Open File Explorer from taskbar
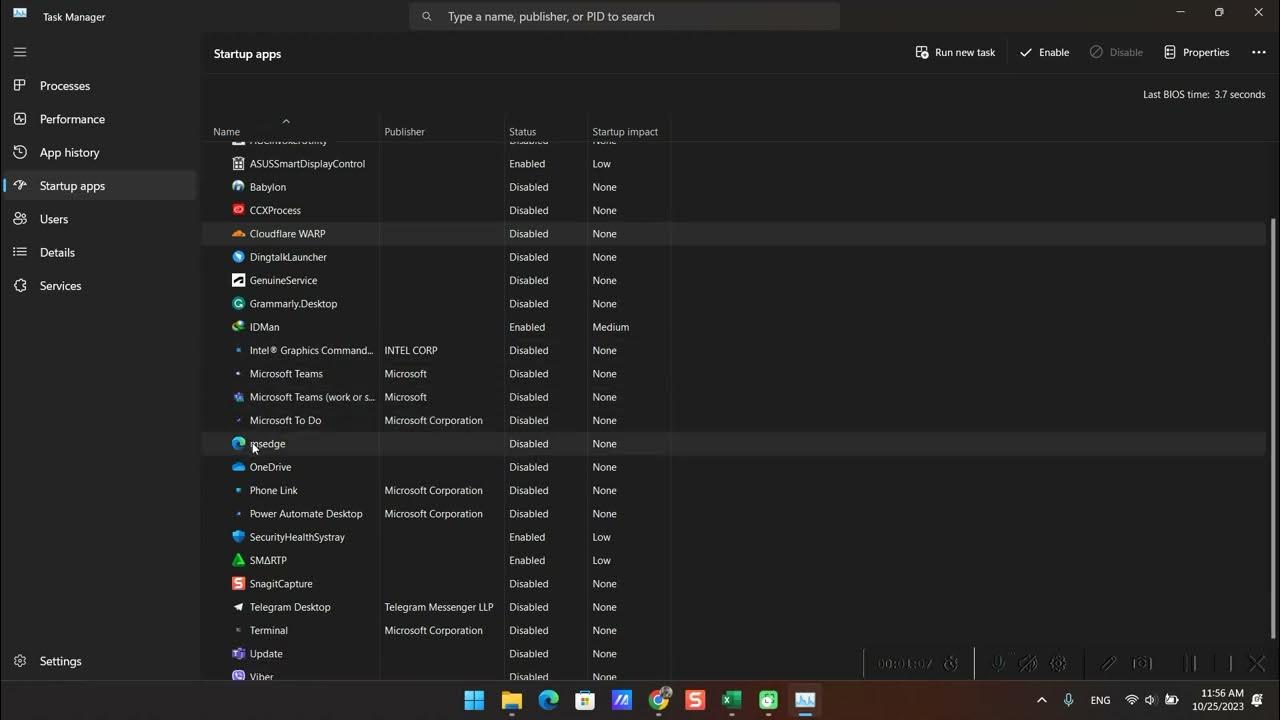This screenshot has width=1280, height=720. click(512, 700)
